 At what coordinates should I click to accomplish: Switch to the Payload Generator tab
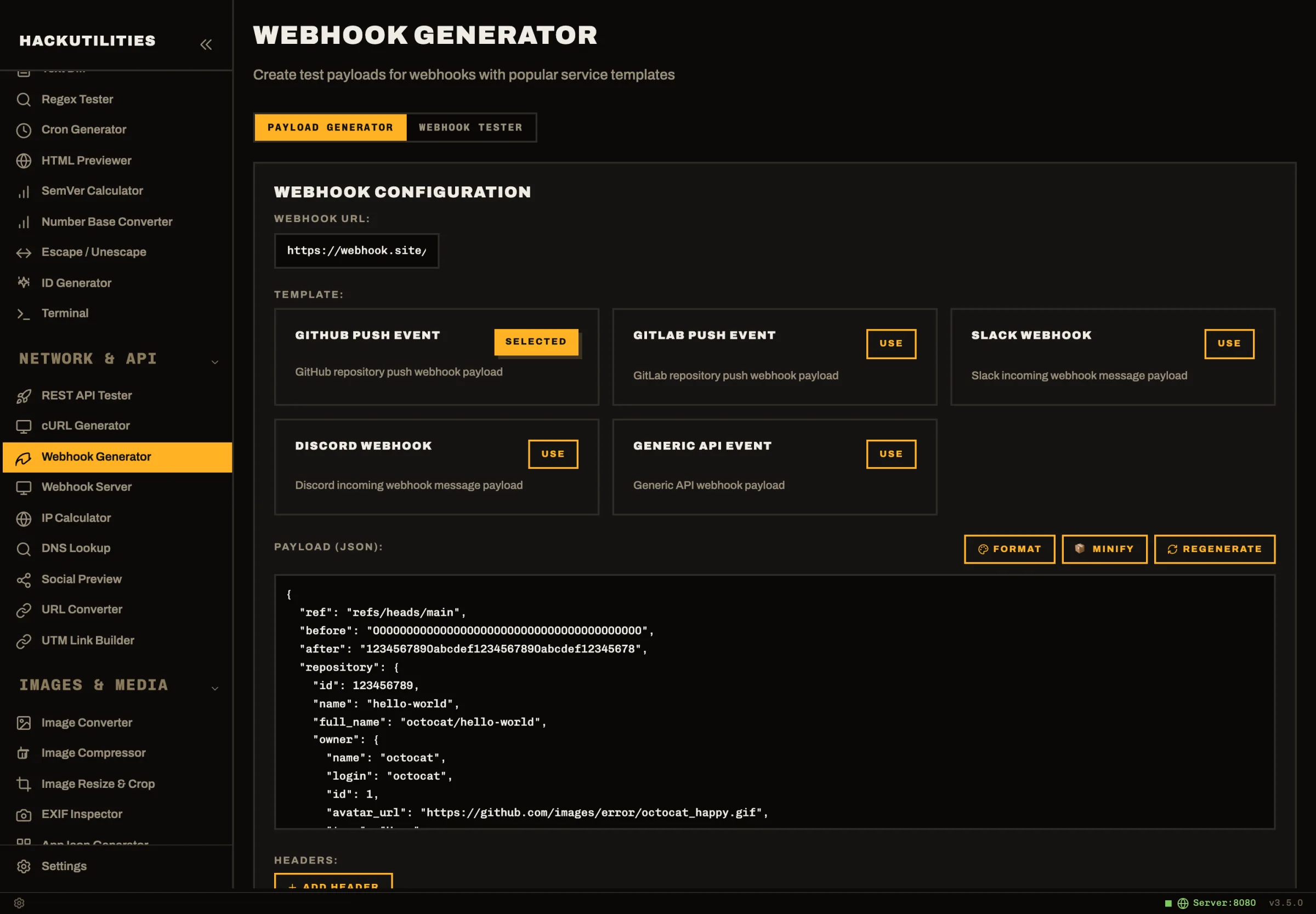331,127
